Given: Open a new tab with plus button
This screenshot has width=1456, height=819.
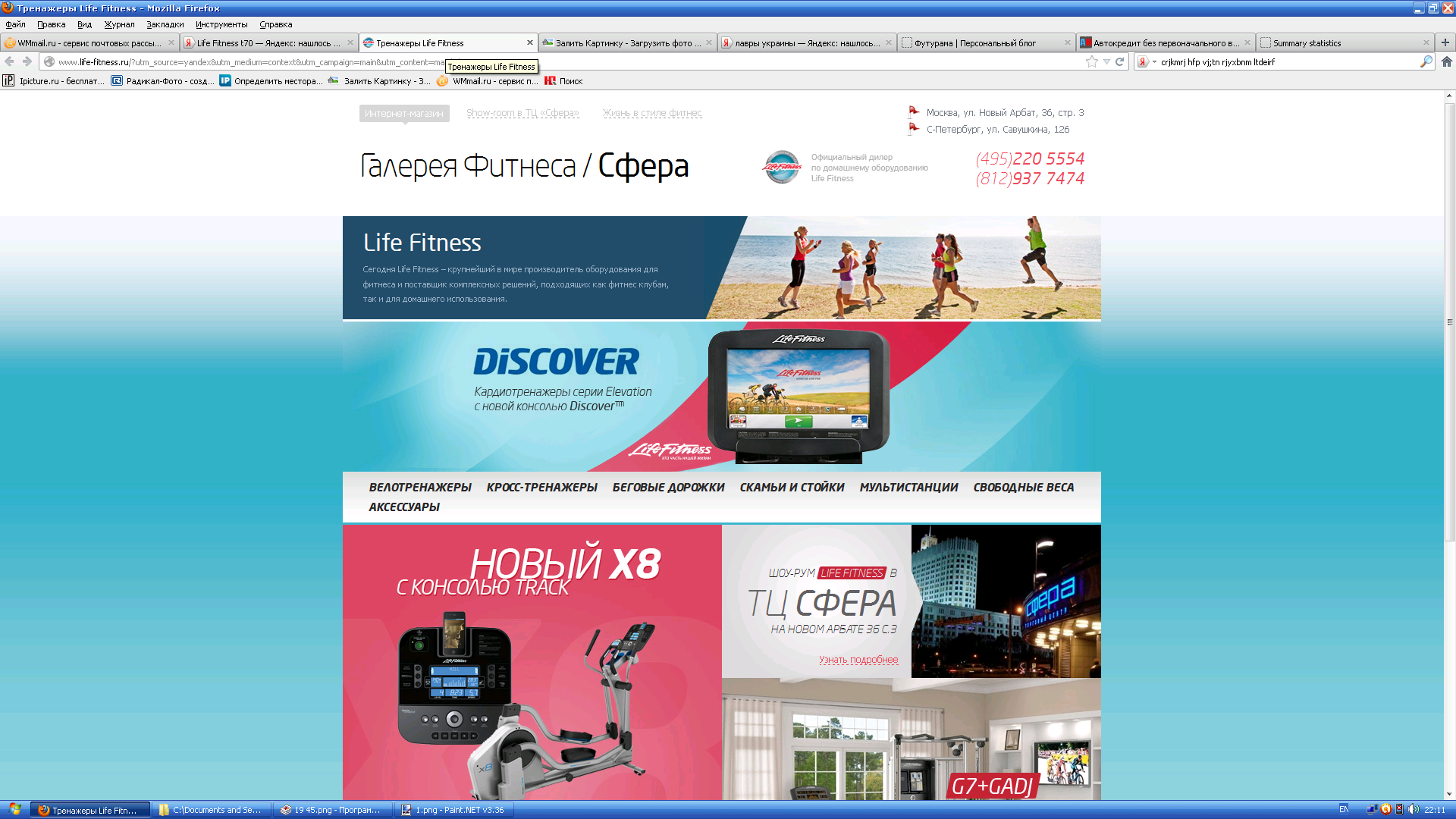Looking at the screenshot, I should 1445,42.
